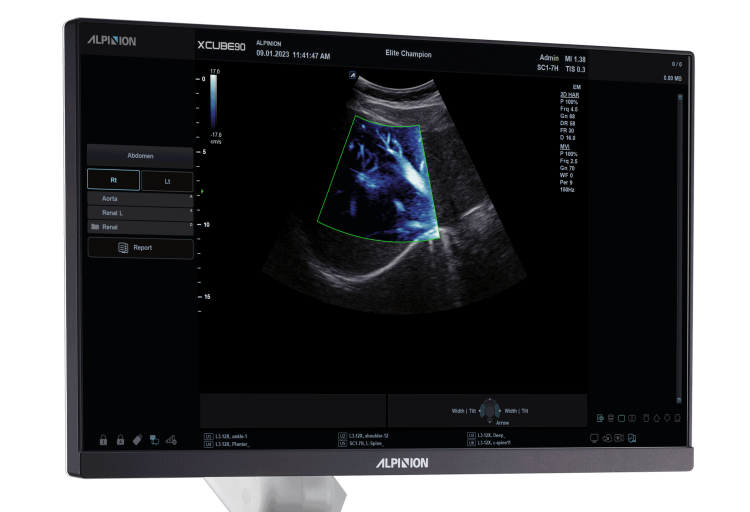The height and width of the screenshot is (512, 750).
Task: Switch to Lt side toggle
Action: coord(166,181)
